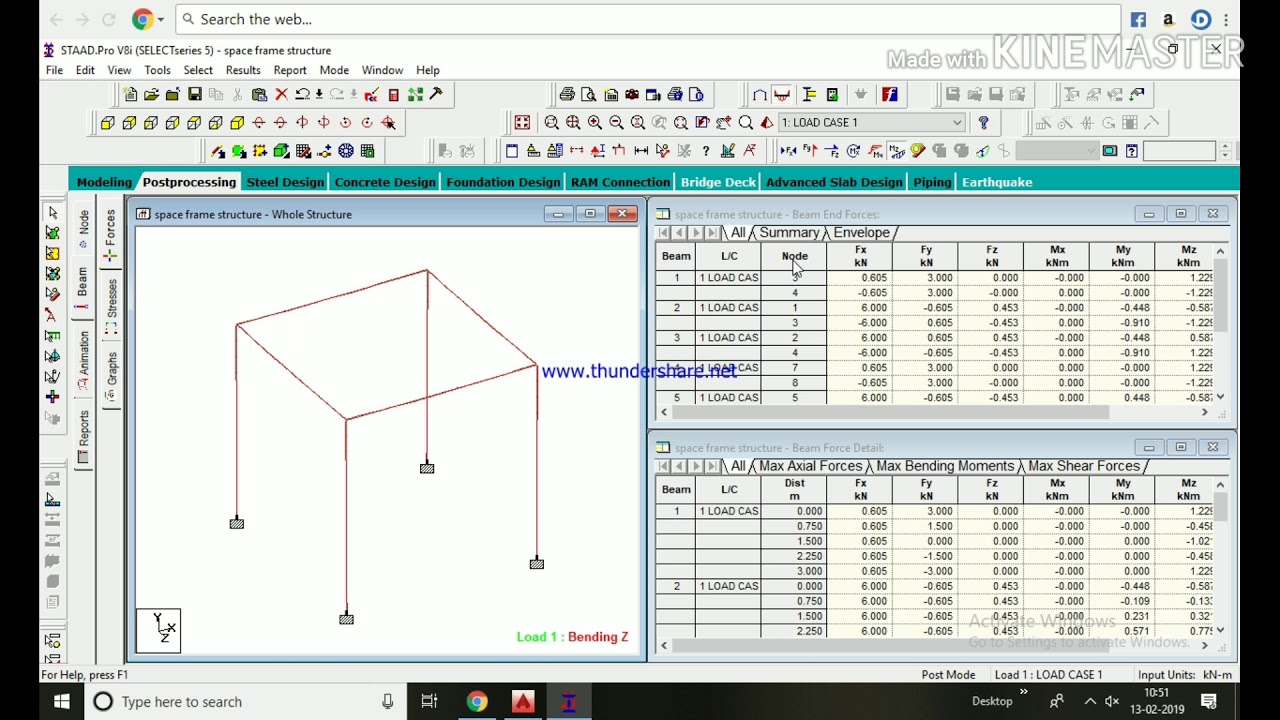The height and width of the screenshot is (720, 1280).
Task: Select the Animation vertical page tab
Action: point(83,360)
